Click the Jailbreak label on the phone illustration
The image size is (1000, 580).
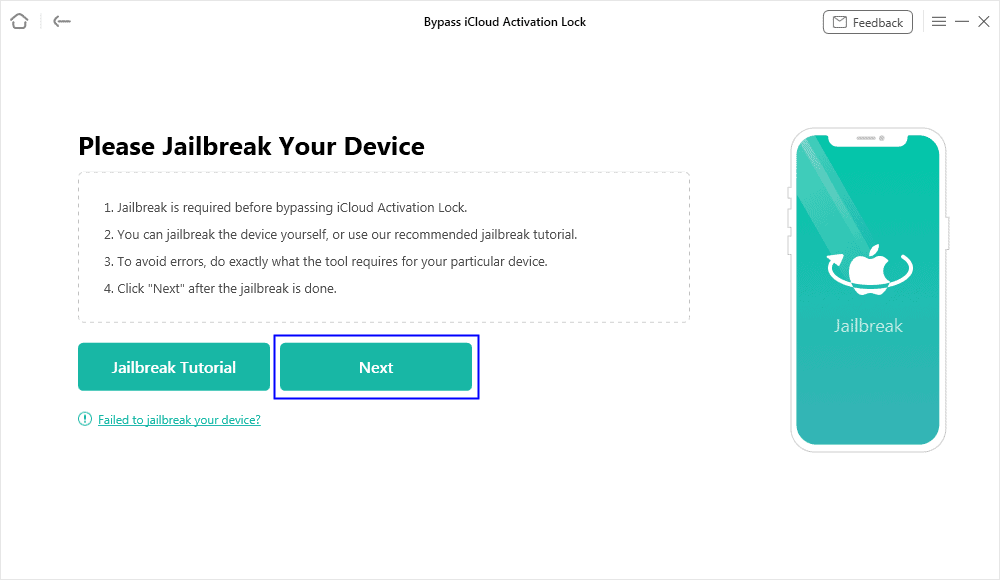868,326
